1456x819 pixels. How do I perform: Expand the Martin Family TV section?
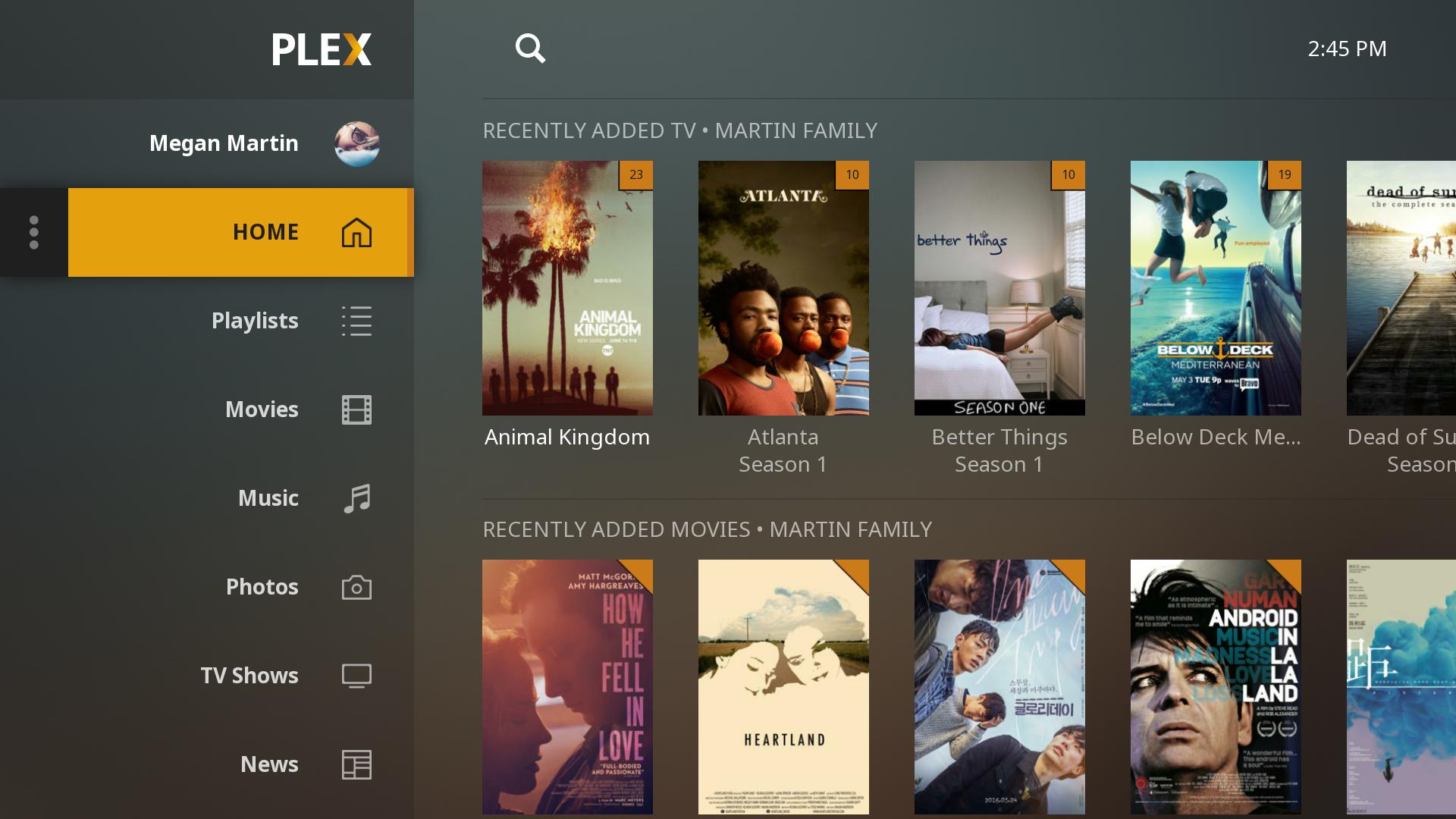(680, 130)
